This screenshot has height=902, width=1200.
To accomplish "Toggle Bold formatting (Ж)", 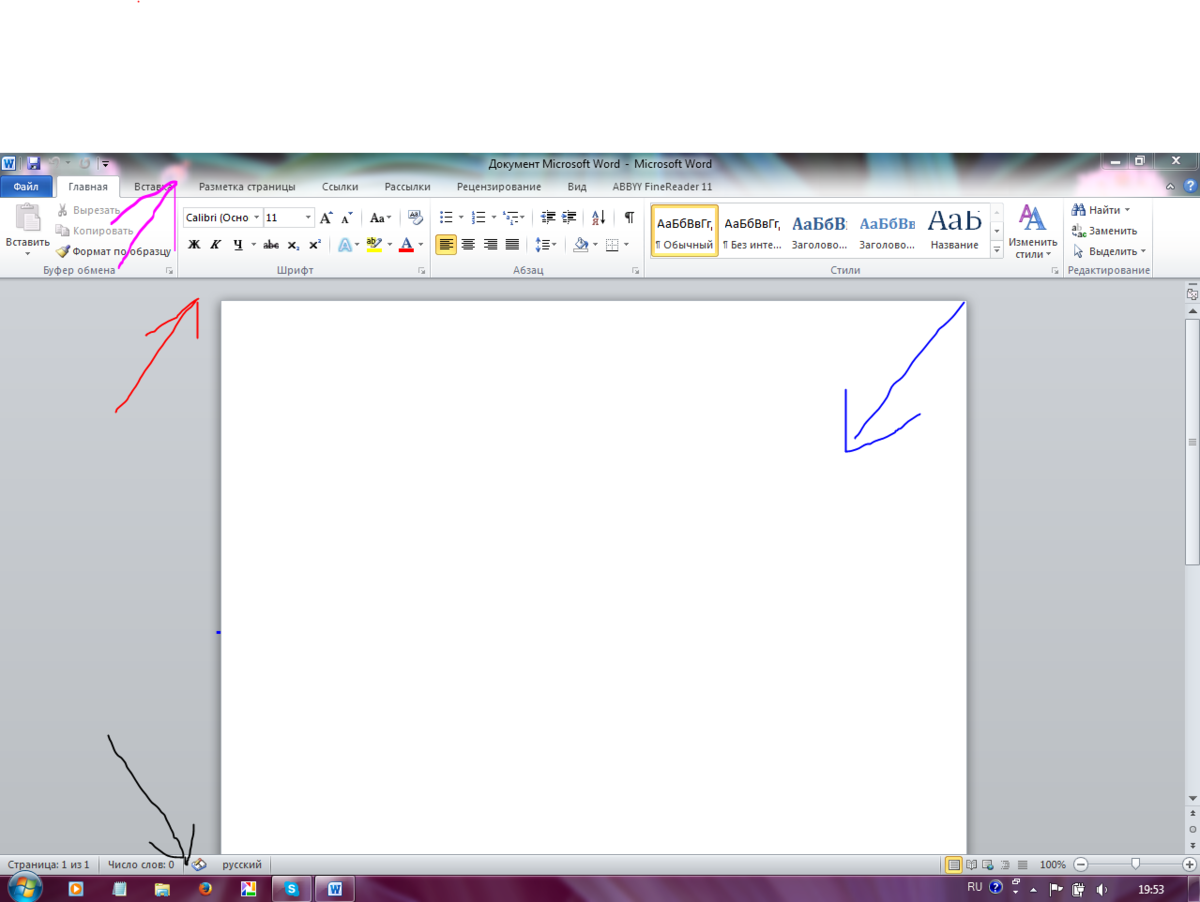I will (194, 245).
